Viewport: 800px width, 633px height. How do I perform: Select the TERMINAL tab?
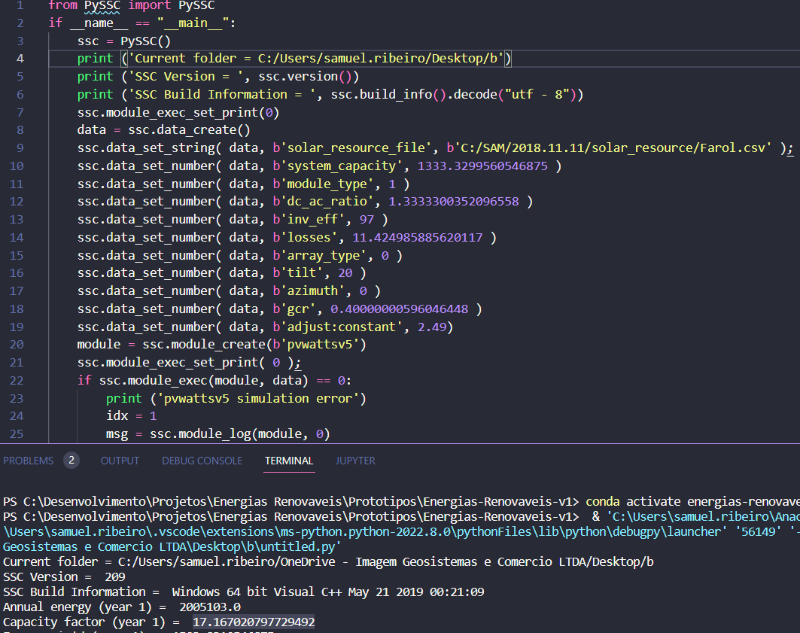point(289,461)
